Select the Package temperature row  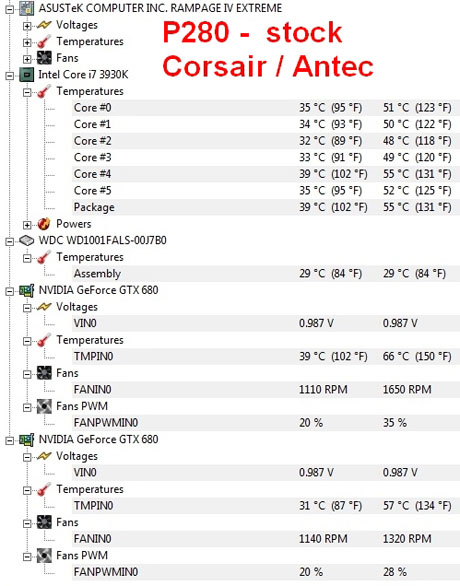(x=266, y=207)
